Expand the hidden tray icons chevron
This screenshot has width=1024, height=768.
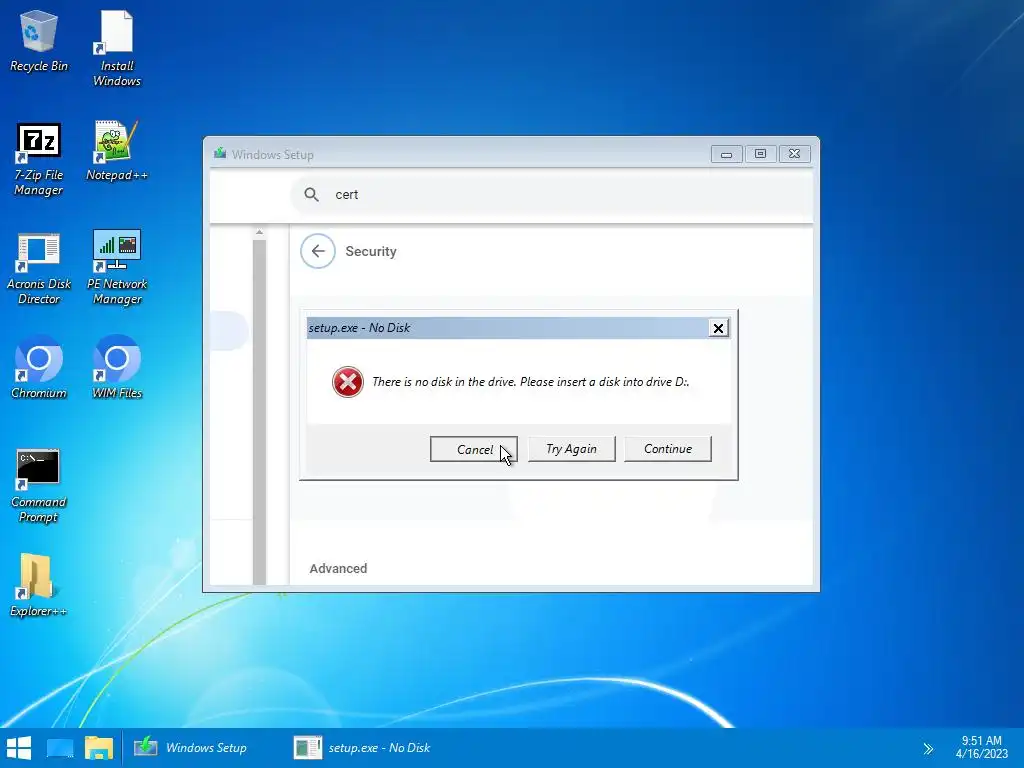coord(928,748)
